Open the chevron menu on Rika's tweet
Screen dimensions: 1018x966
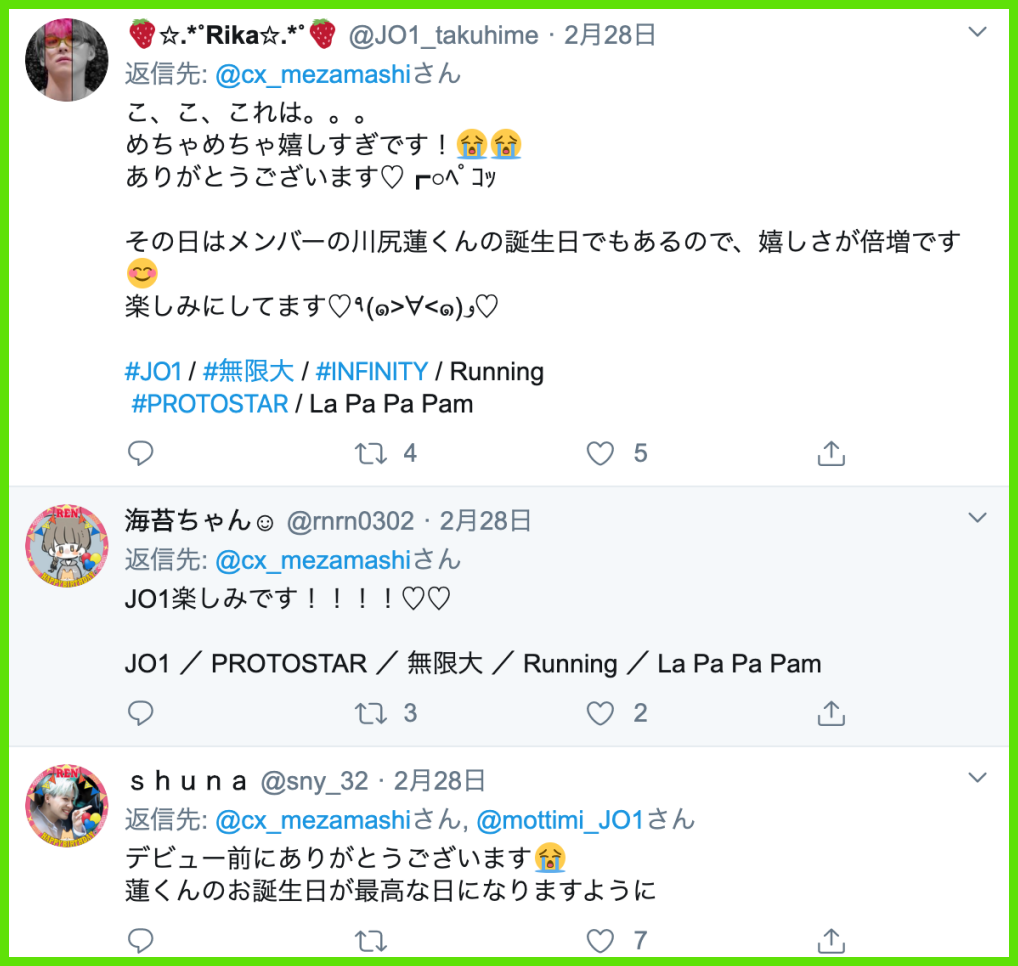pos(977,31)
